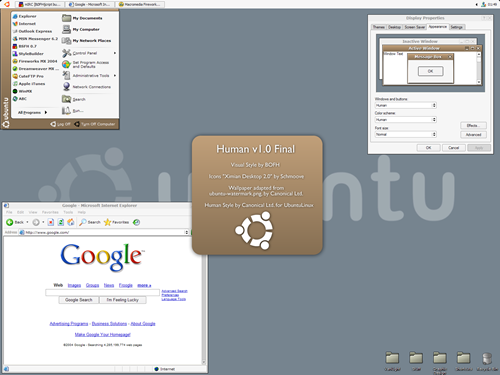The width and height of the screenshot is (500, 375).
Task: Click the Macromedia Fireworks taskbar button
Action: [x=139, y=4]
